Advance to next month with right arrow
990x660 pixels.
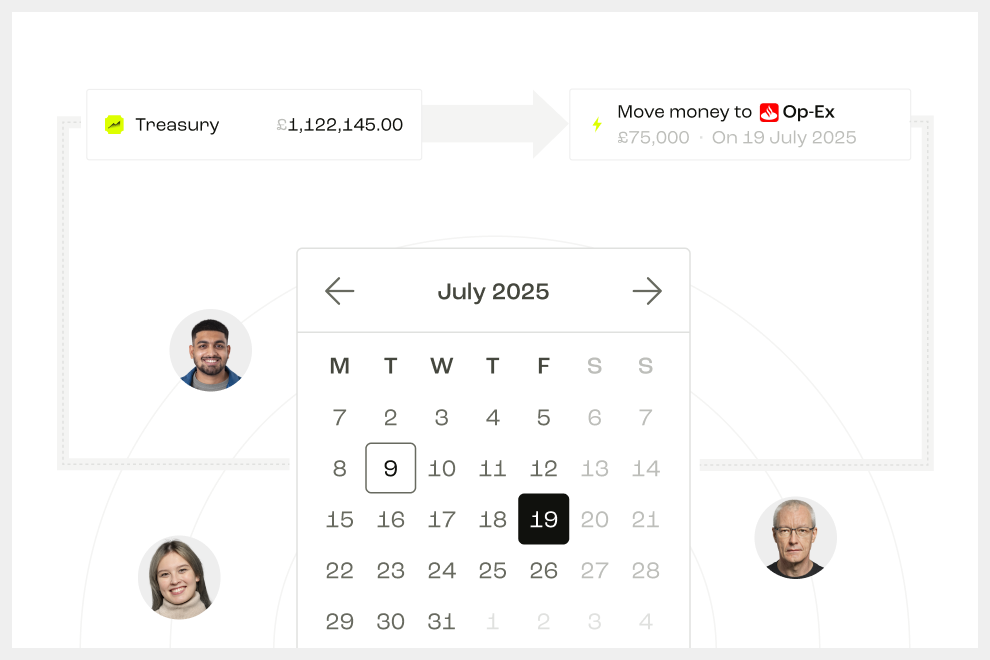coord(647,291)
